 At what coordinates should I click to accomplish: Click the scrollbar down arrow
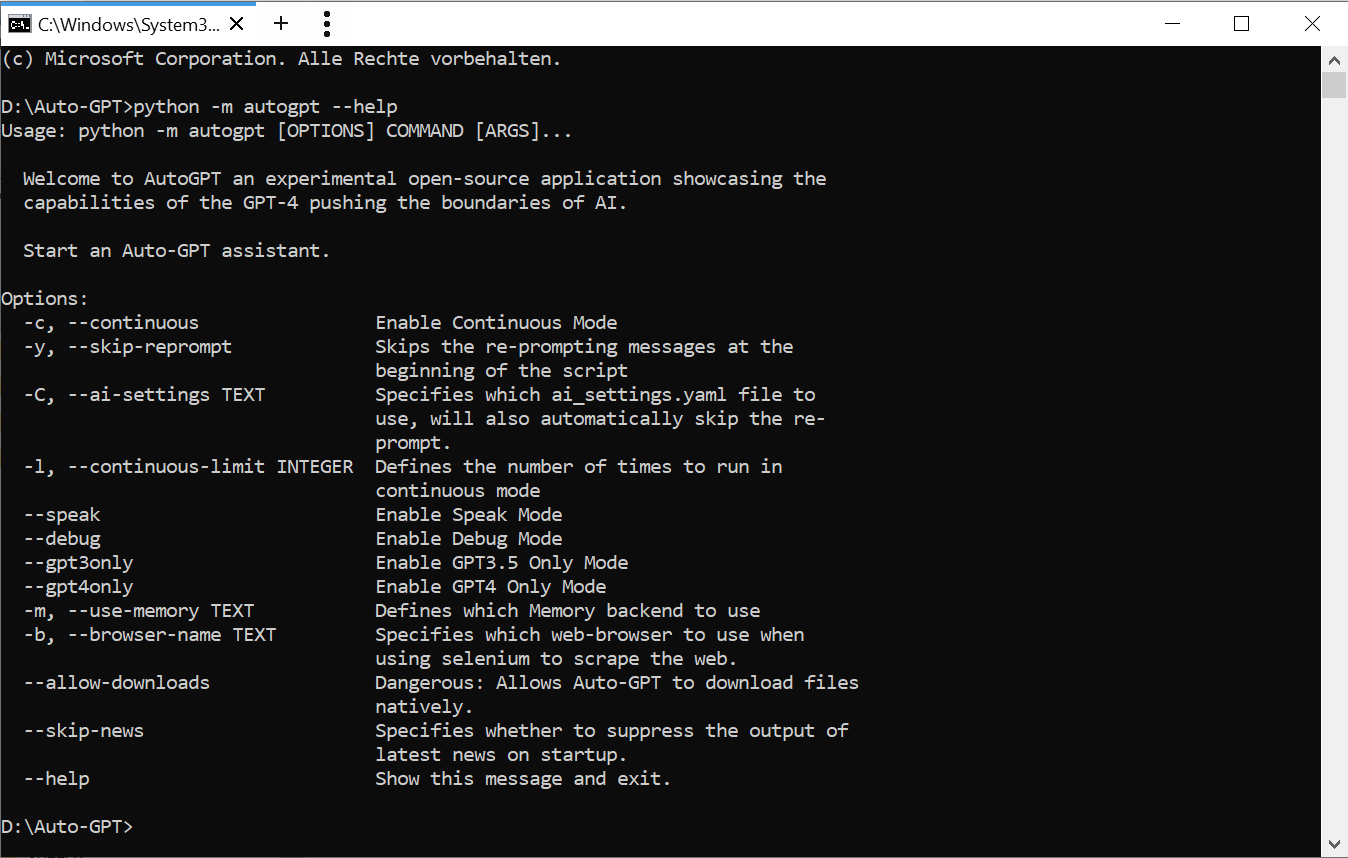click(1334, 845)
